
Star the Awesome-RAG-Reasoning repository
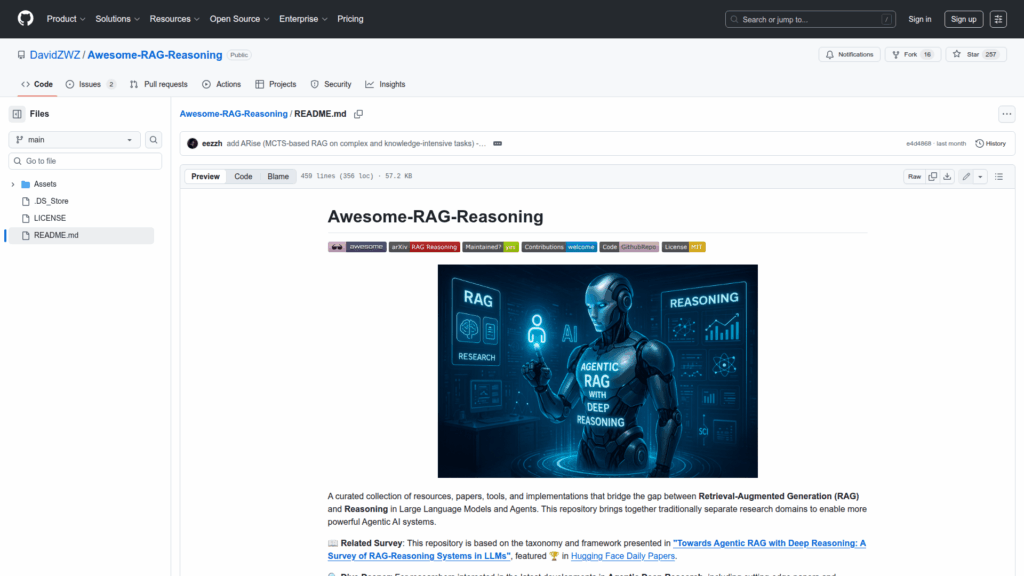tap(968, 54)
